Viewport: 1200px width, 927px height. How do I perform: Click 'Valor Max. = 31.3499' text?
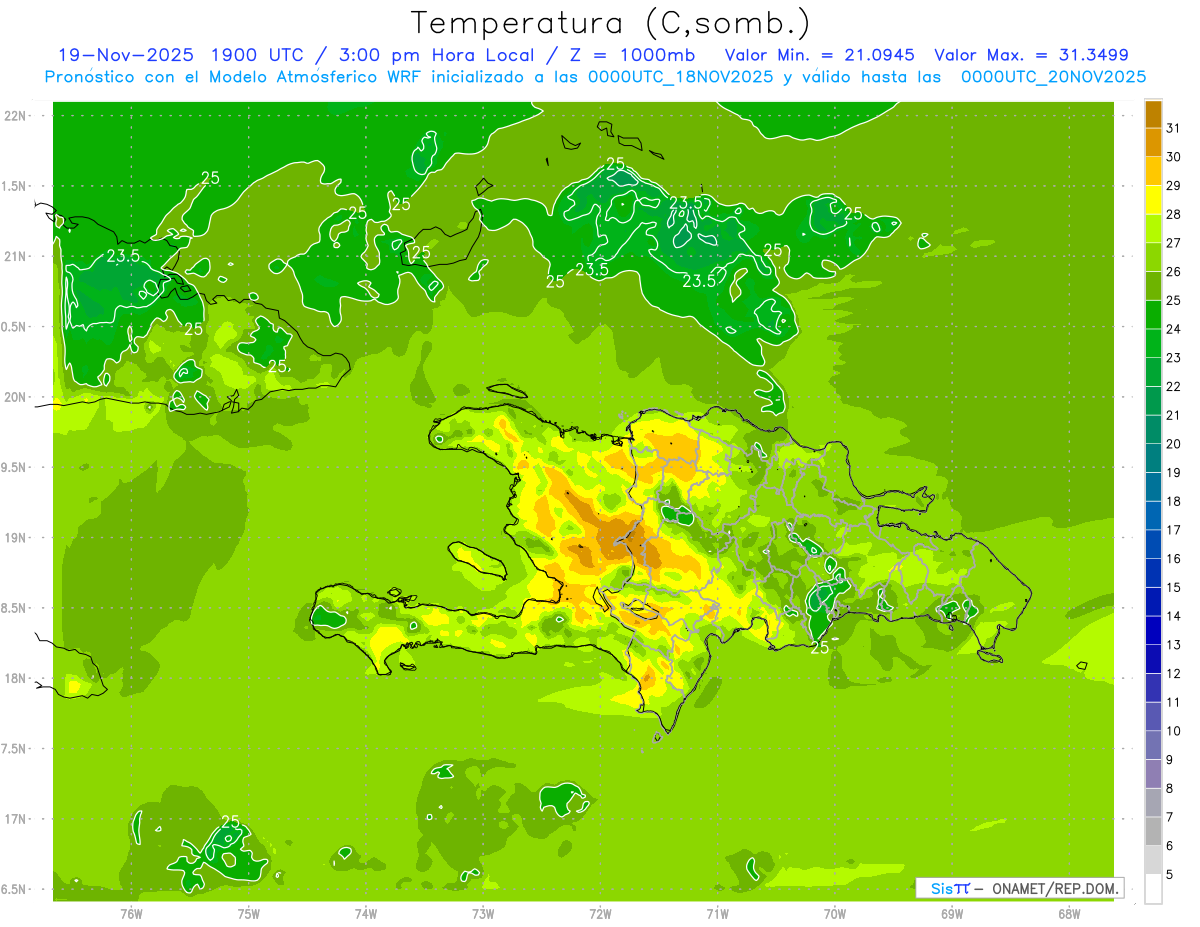point(1032,55)
